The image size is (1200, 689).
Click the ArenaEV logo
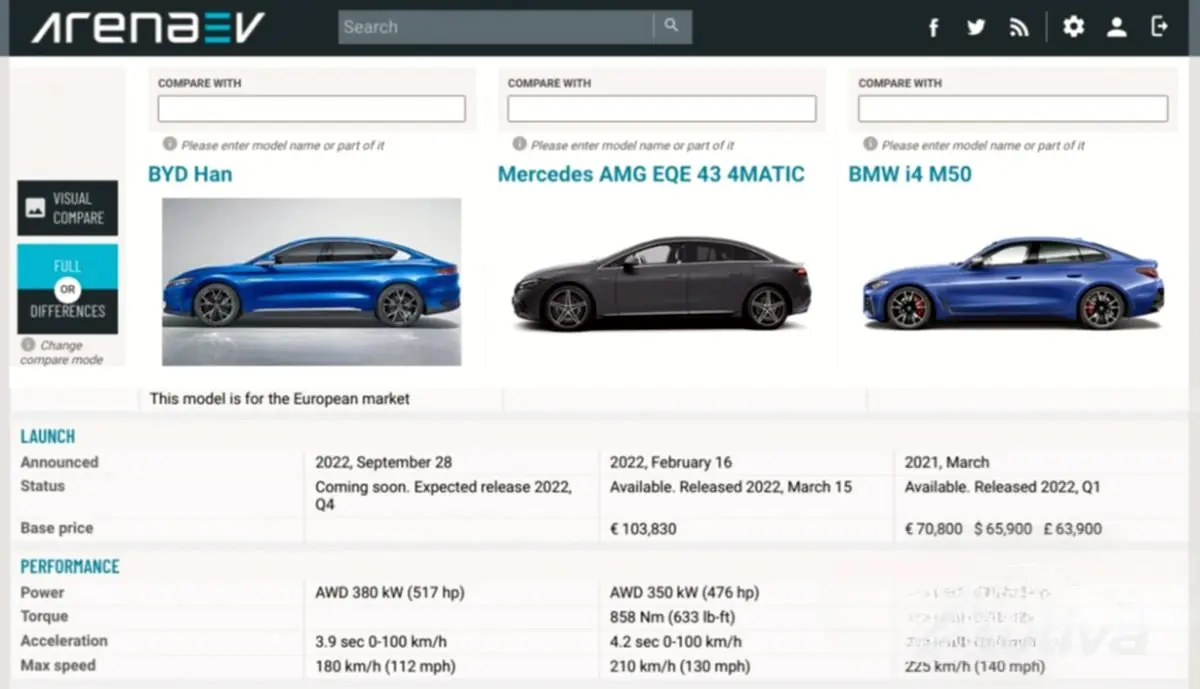click(148, 27)
